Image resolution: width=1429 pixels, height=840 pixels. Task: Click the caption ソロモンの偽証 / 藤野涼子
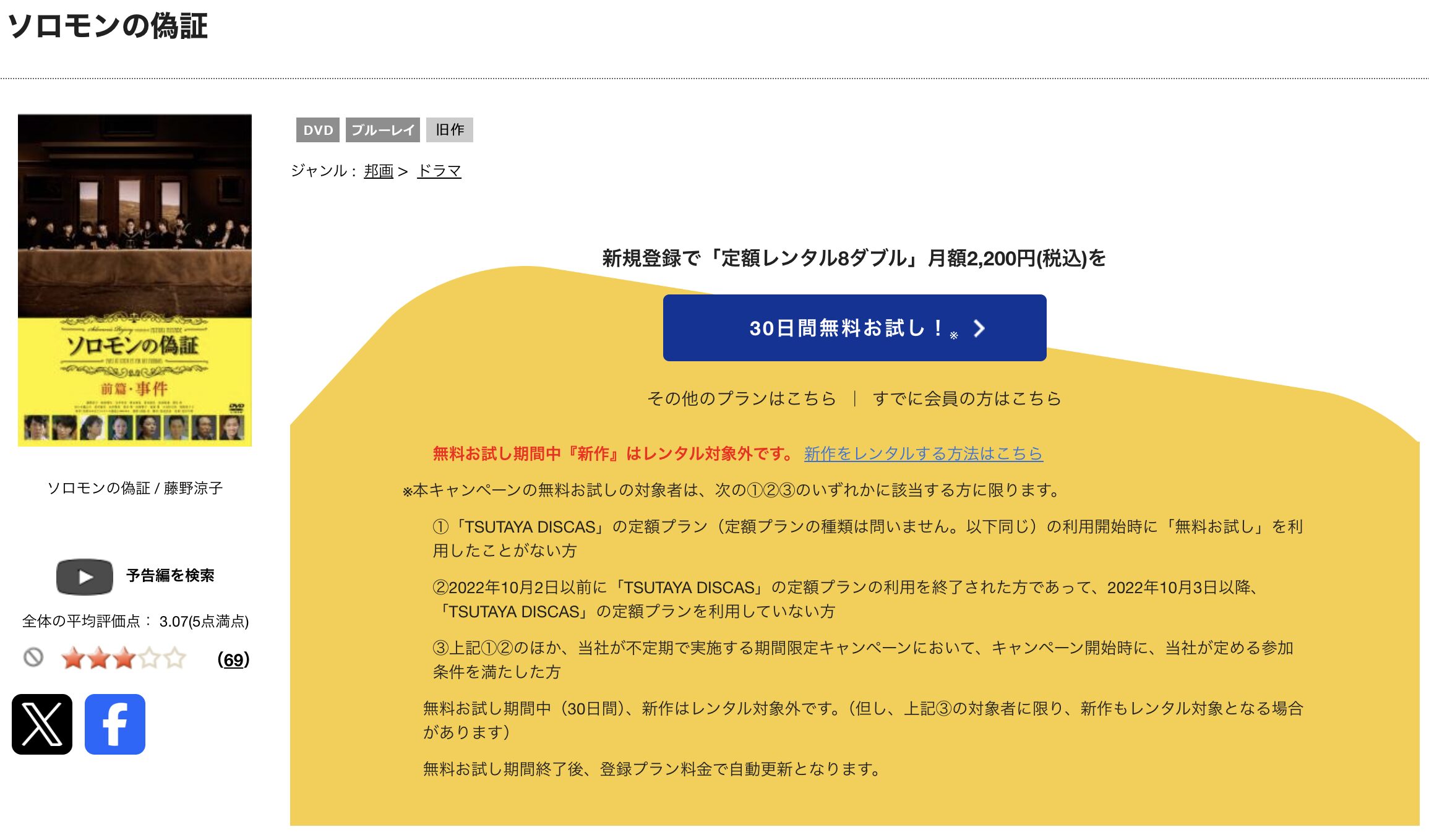coord(135,488)
